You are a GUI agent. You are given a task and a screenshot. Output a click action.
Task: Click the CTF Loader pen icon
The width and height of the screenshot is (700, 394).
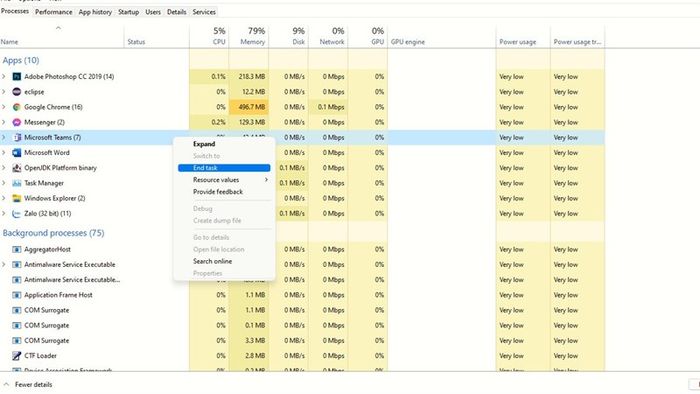coord(17,356)
